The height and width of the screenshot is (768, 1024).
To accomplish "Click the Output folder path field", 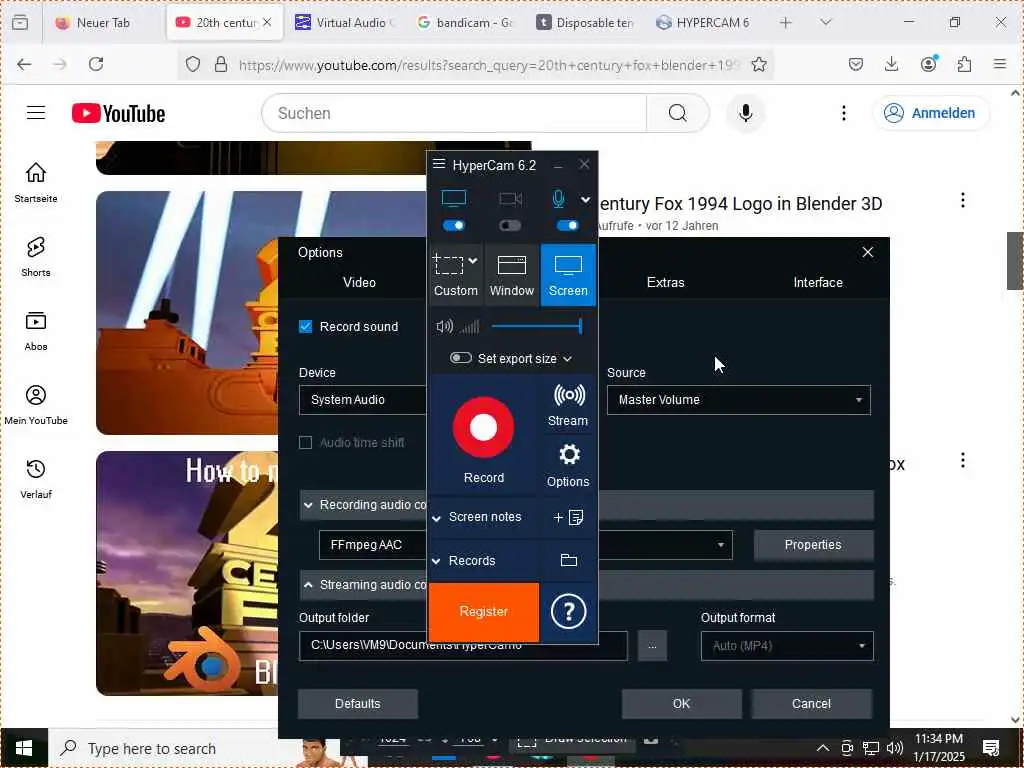I will (463, 646).
